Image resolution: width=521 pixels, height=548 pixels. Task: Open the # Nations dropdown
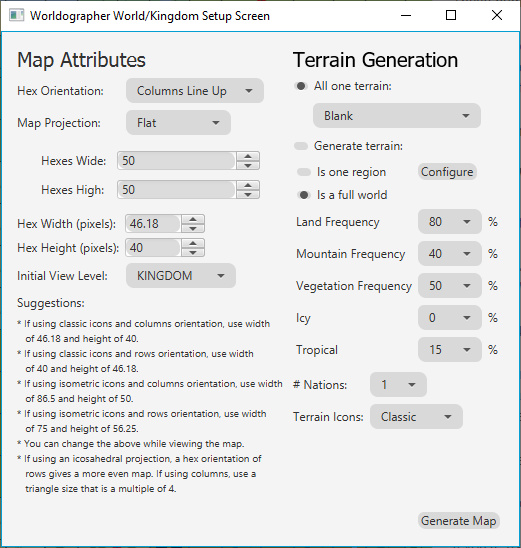(x=398, y=385)
